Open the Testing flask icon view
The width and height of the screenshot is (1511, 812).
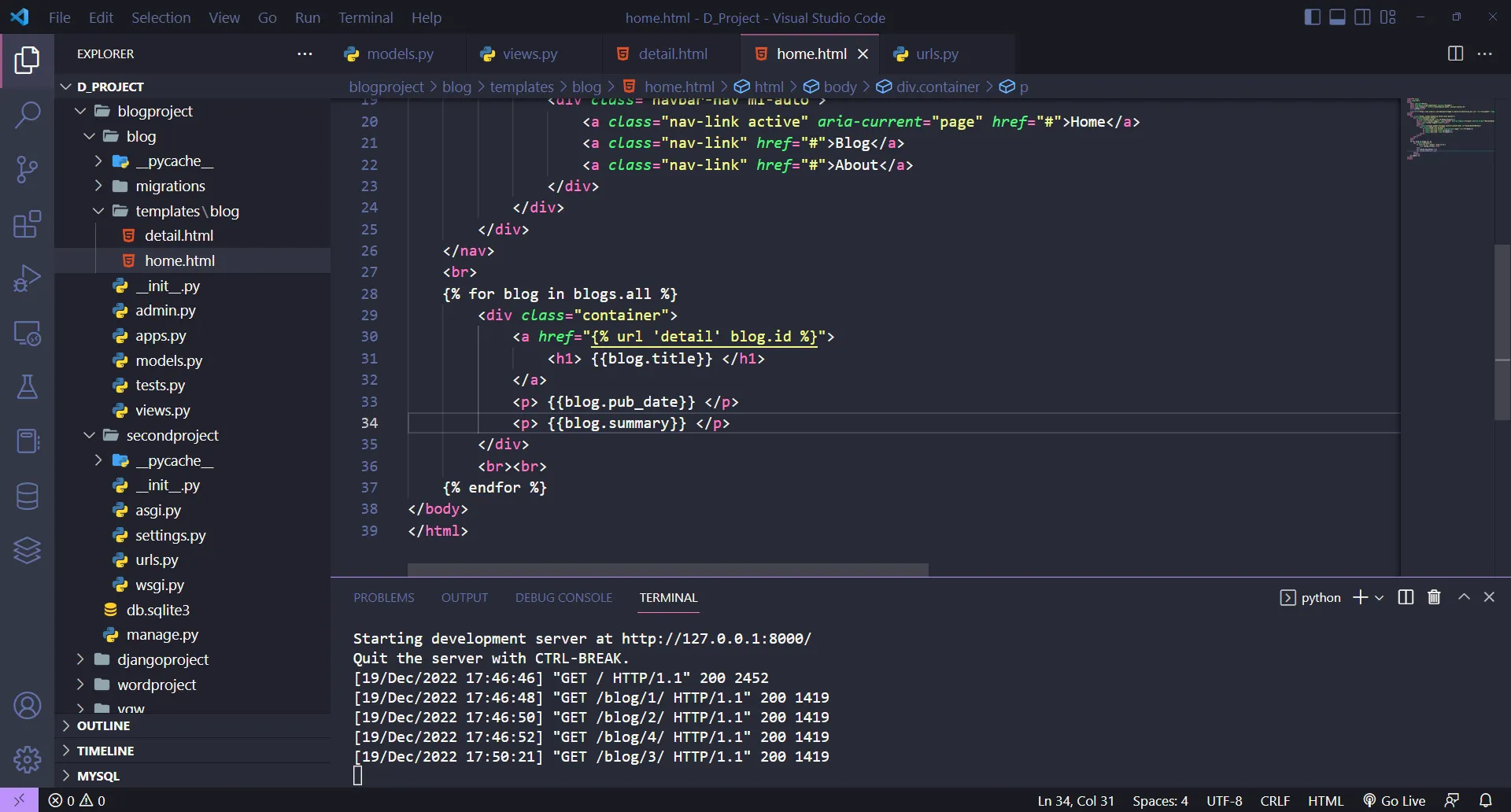point(28,387)
